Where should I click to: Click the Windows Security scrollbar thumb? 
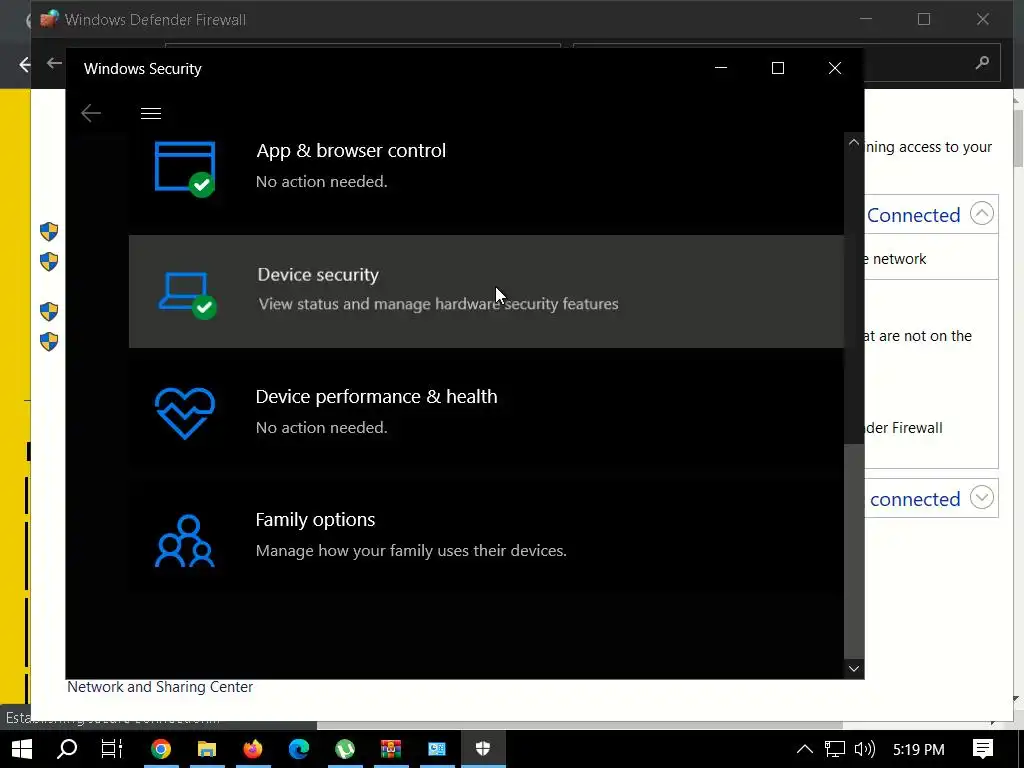click(x=854, y=551)
